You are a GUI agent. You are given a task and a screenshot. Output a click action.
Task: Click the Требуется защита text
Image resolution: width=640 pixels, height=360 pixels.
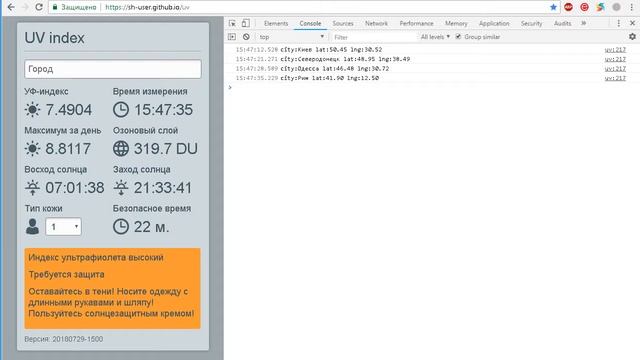pos(66,275)
